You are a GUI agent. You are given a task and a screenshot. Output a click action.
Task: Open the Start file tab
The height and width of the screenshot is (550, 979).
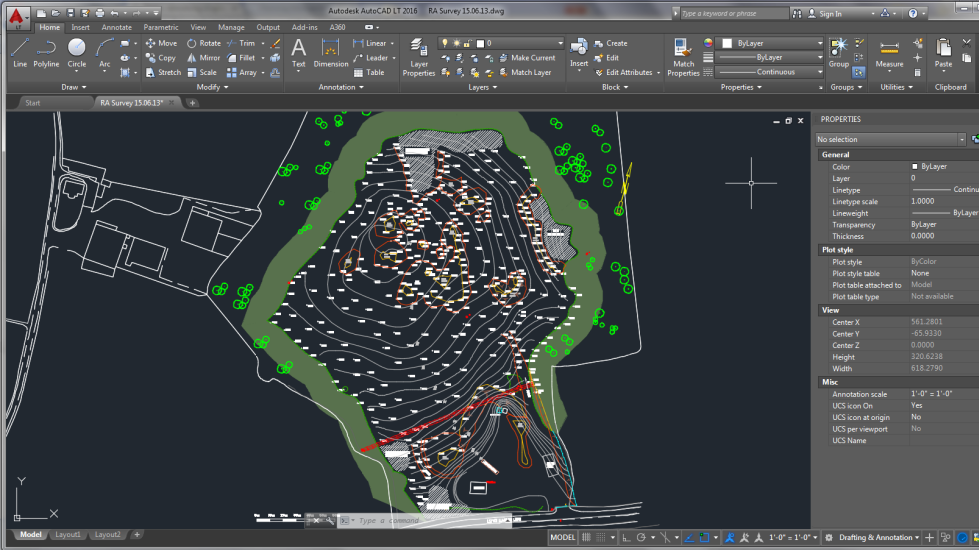tap(32, 103)
